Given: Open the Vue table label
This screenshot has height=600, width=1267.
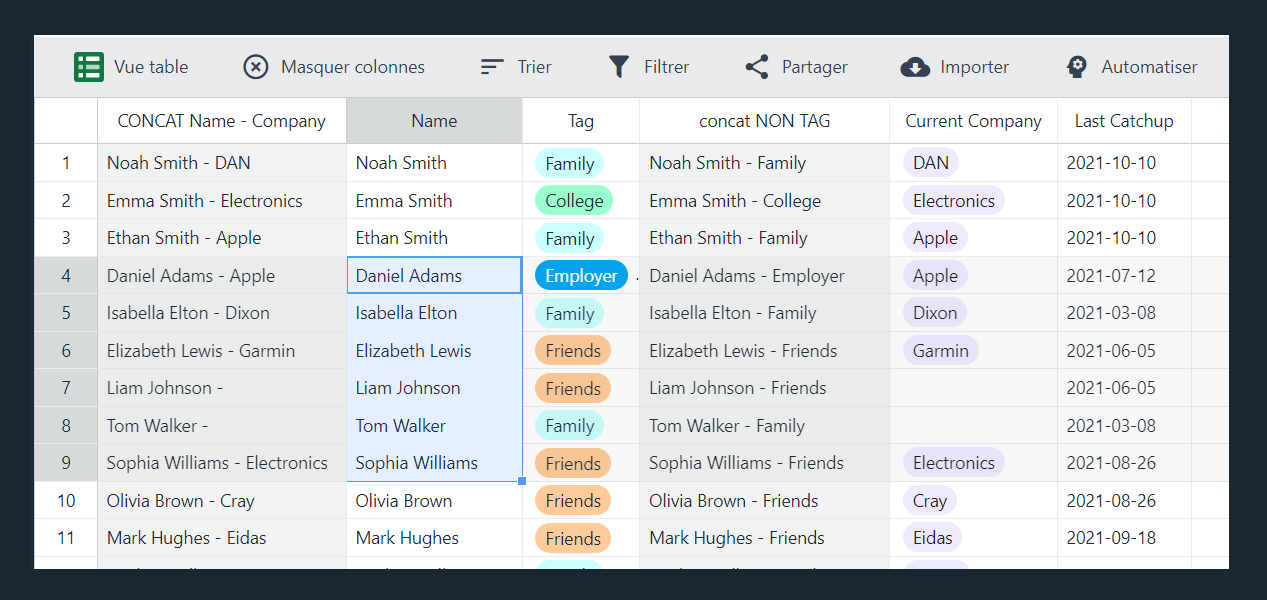Looking at the screenshot, I should point(151,67).
